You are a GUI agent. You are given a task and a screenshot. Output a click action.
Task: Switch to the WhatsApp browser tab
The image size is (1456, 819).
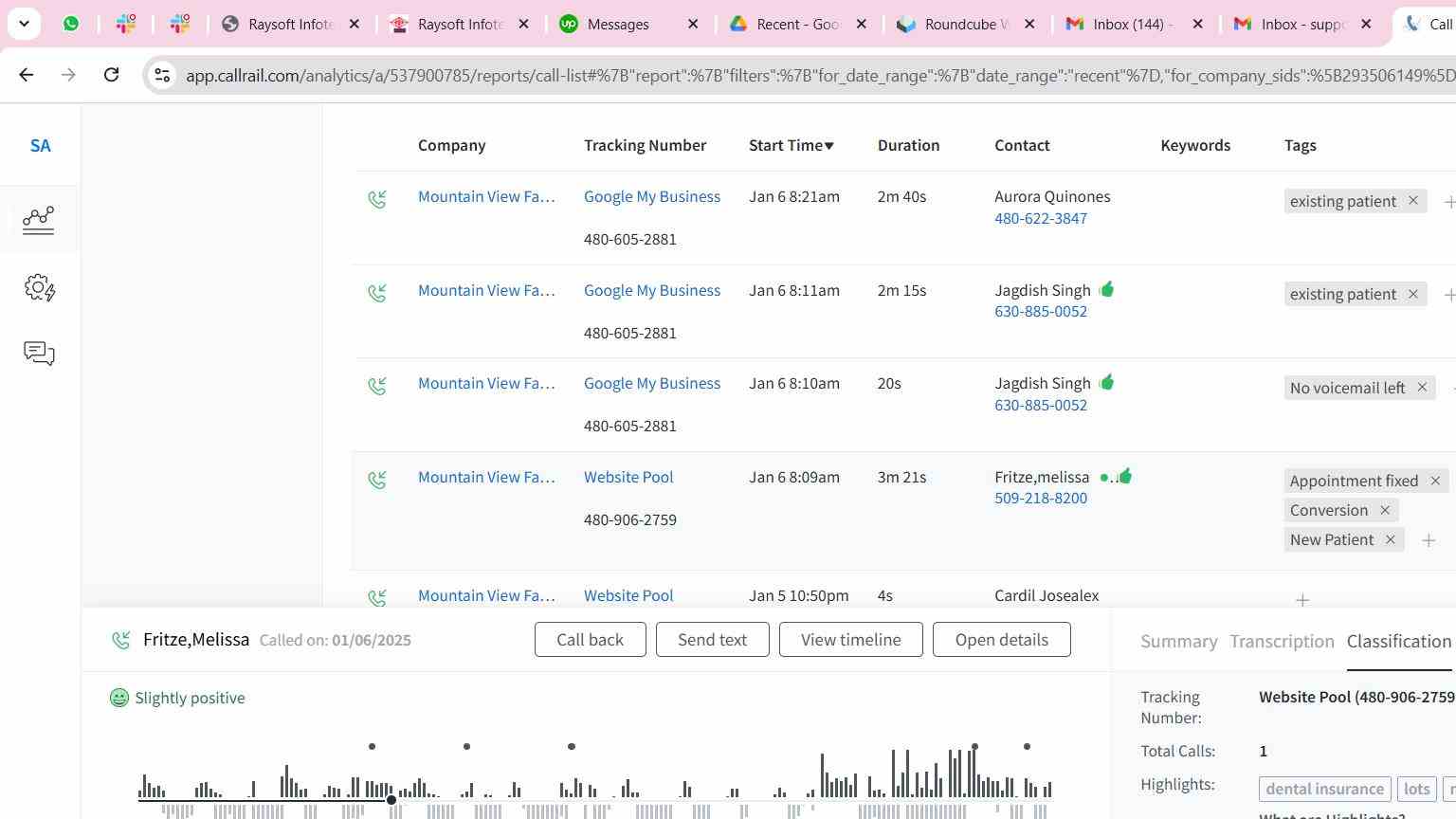71,24
